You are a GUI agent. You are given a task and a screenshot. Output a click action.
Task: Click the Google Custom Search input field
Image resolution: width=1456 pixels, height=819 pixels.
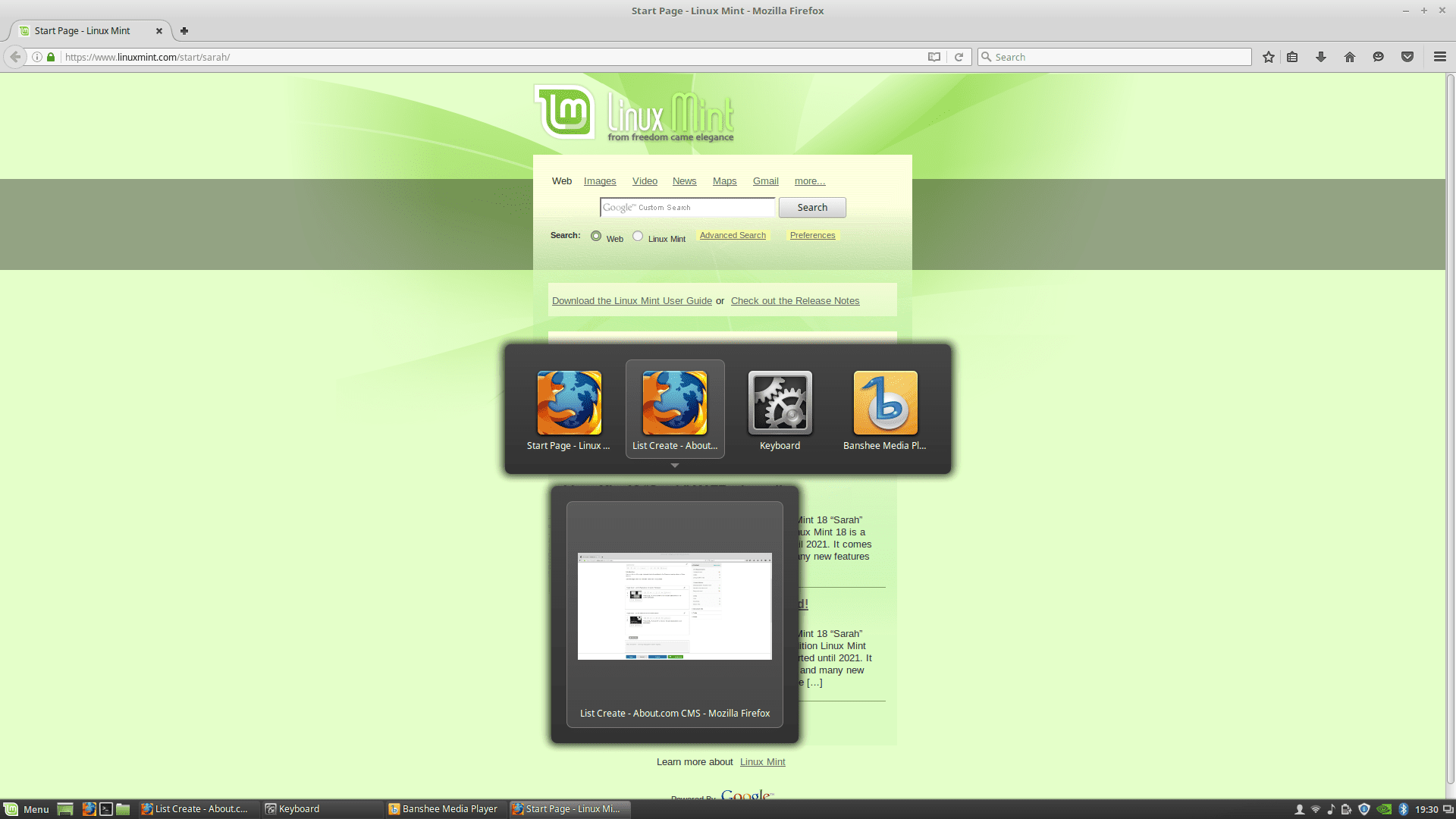(x=687, y=207)
